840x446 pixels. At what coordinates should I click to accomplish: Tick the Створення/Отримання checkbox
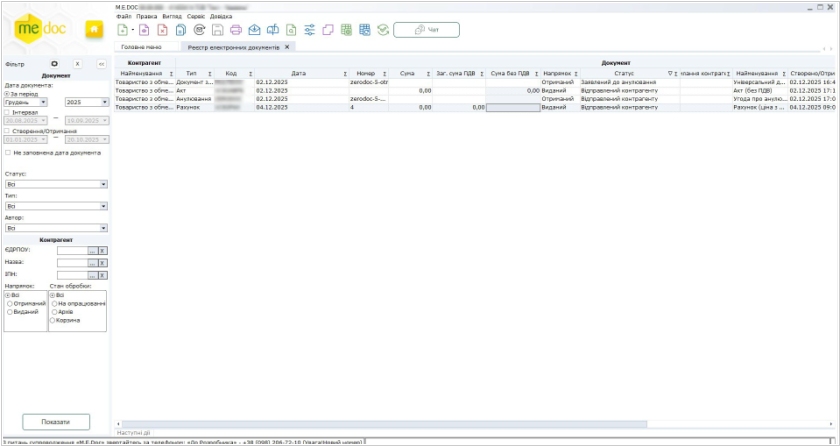6,131
